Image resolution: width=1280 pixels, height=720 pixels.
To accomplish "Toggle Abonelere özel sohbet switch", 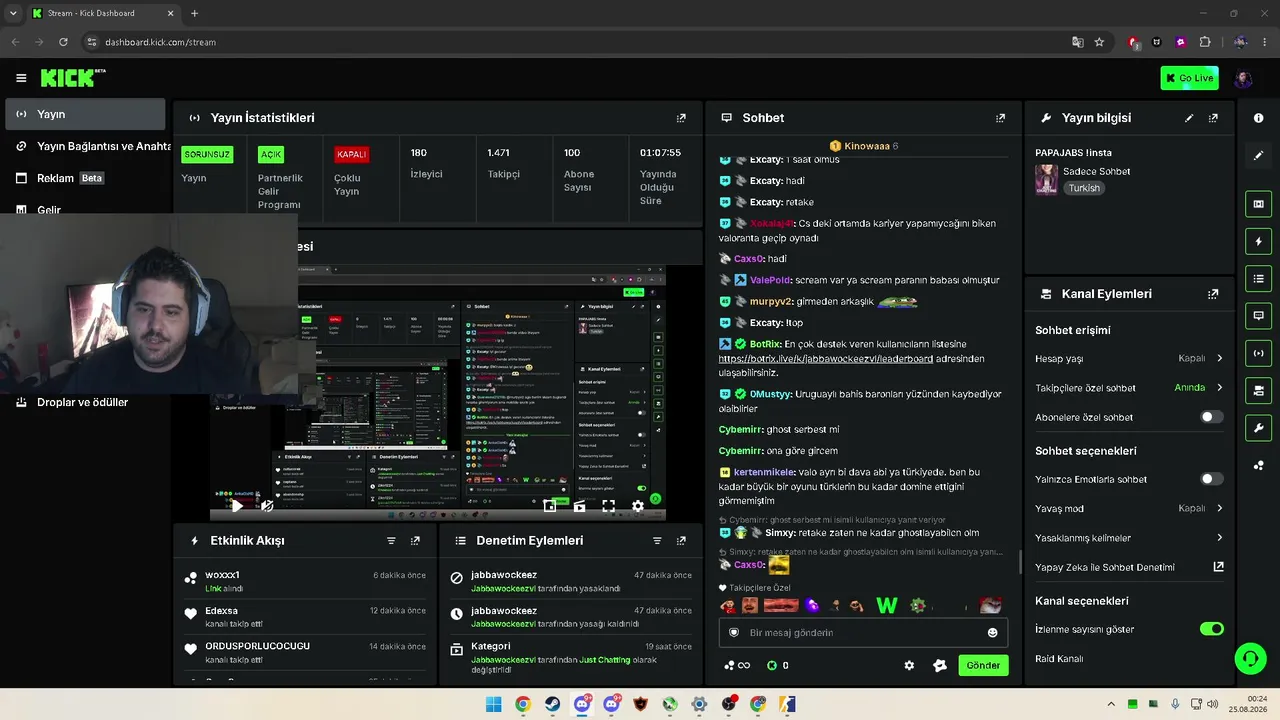I will click(x=1211, y=417).
